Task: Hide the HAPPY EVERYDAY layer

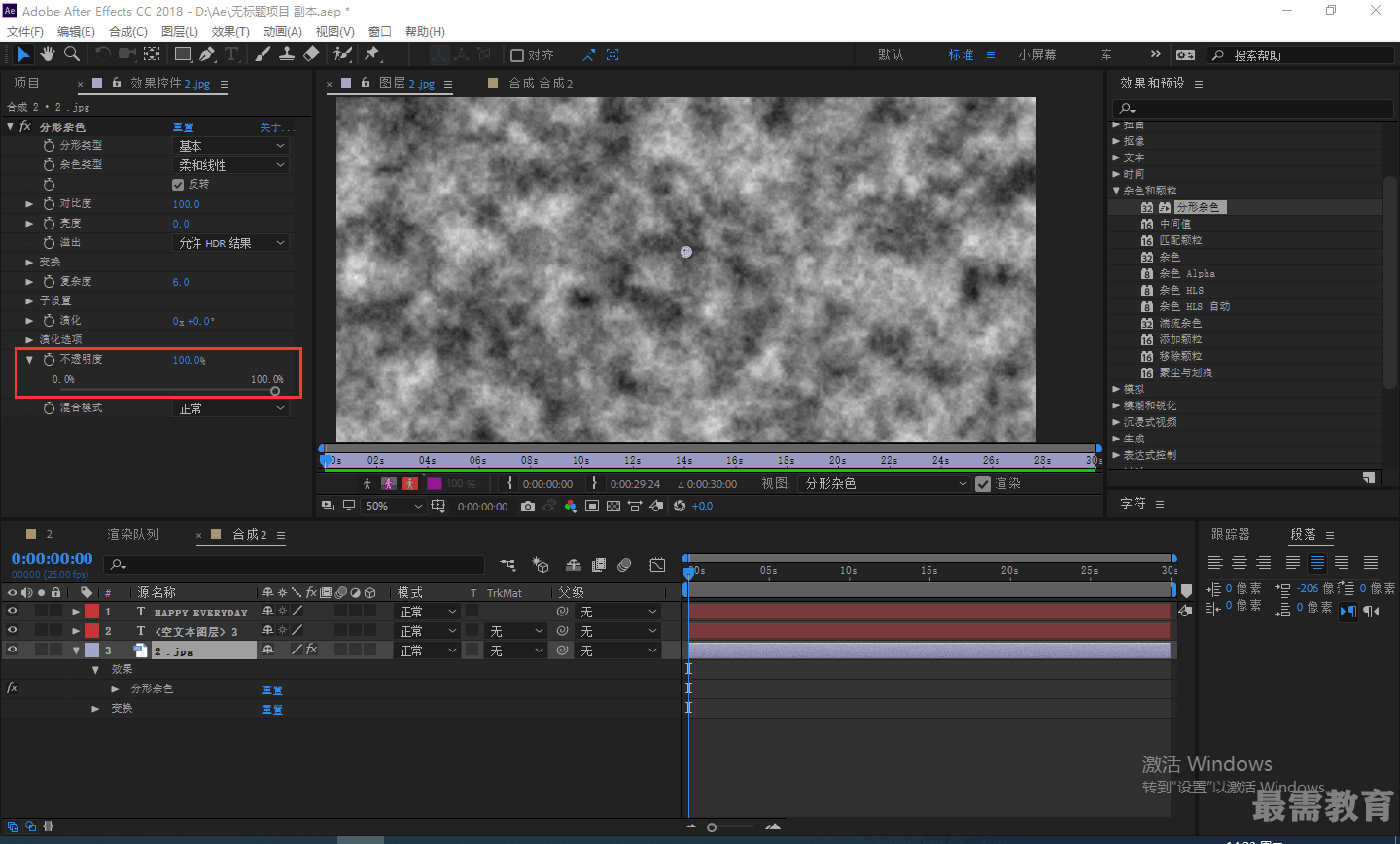Action: [13, 612]
